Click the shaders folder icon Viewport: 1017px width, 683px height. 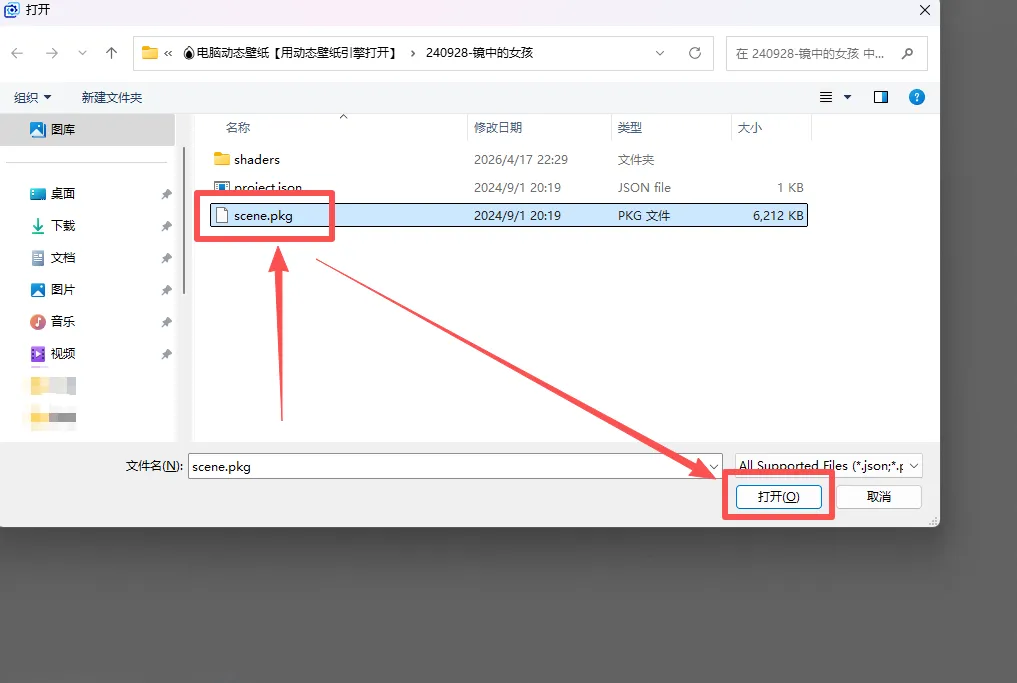pos(222,159)
